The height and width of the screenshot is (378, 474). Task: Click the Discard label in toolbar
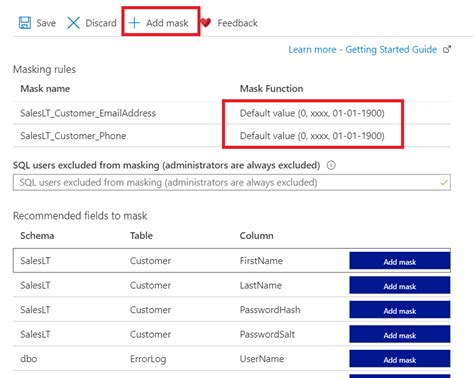tap(101, 23)
